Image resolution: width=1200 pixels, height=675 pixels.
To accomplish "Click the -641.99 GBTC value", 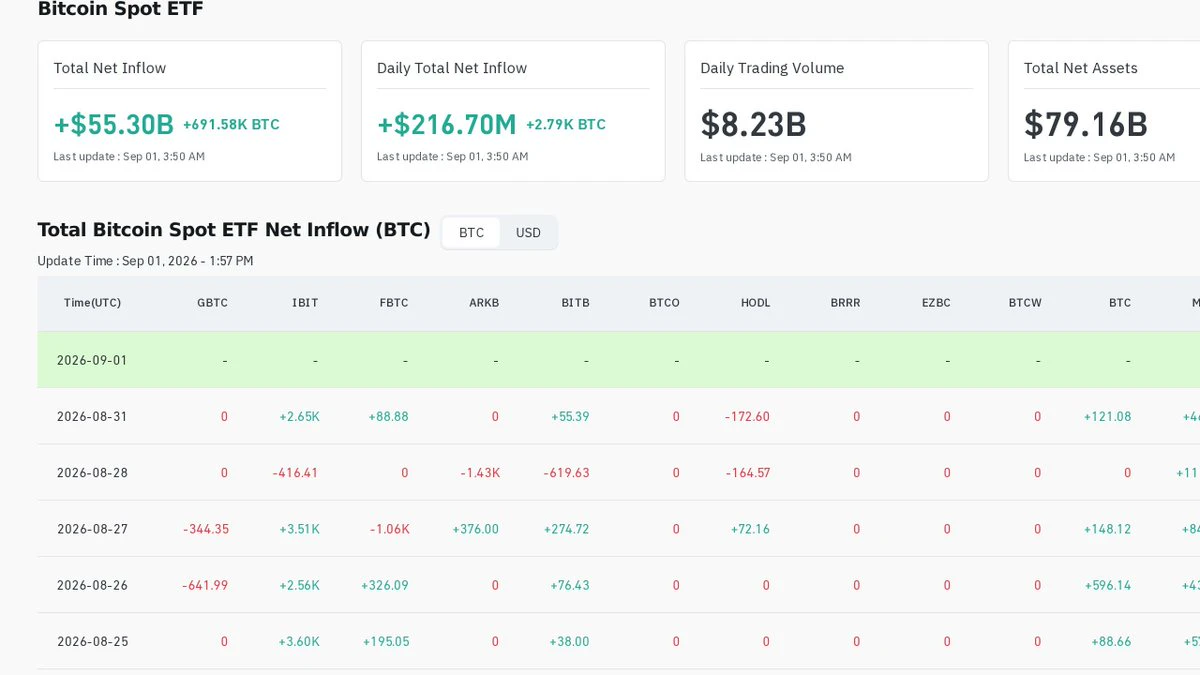I will pos(205,585).
